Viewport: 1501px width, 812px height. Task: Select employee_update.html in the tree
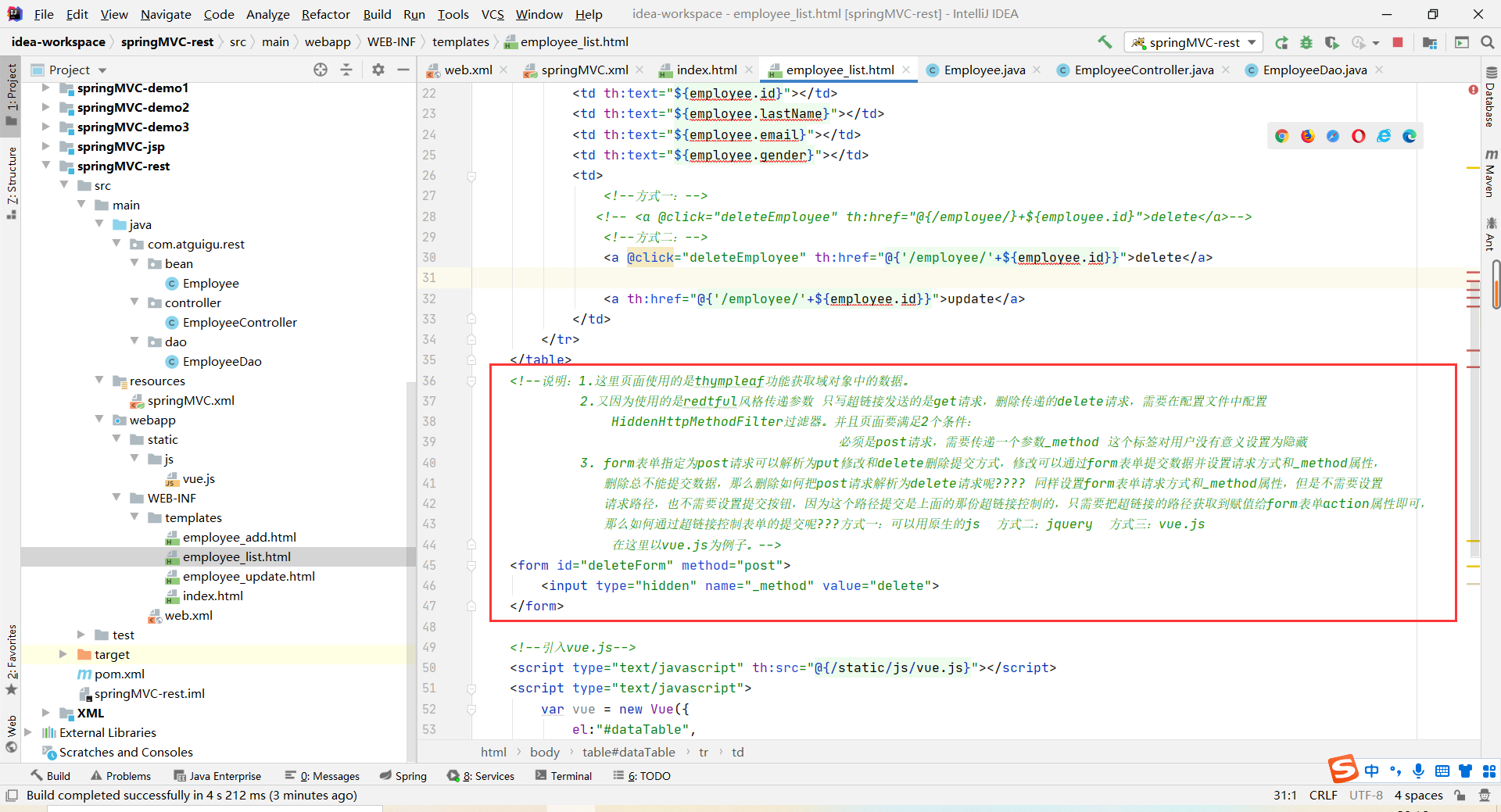[249, 576]
